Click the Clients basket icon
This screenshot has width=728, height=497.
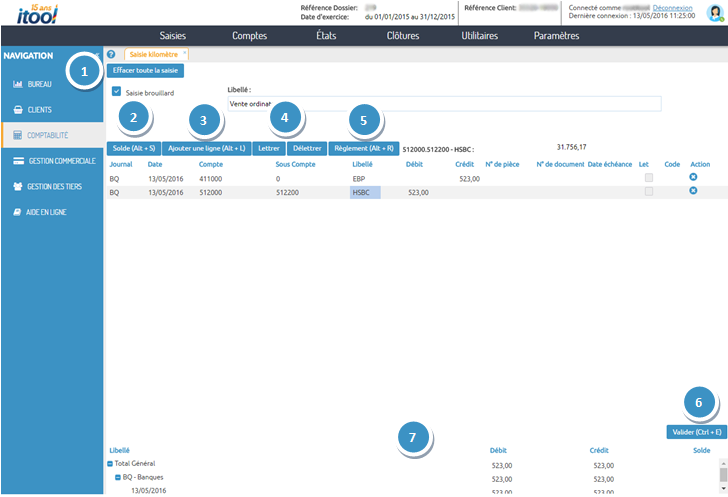click(18, 109)
